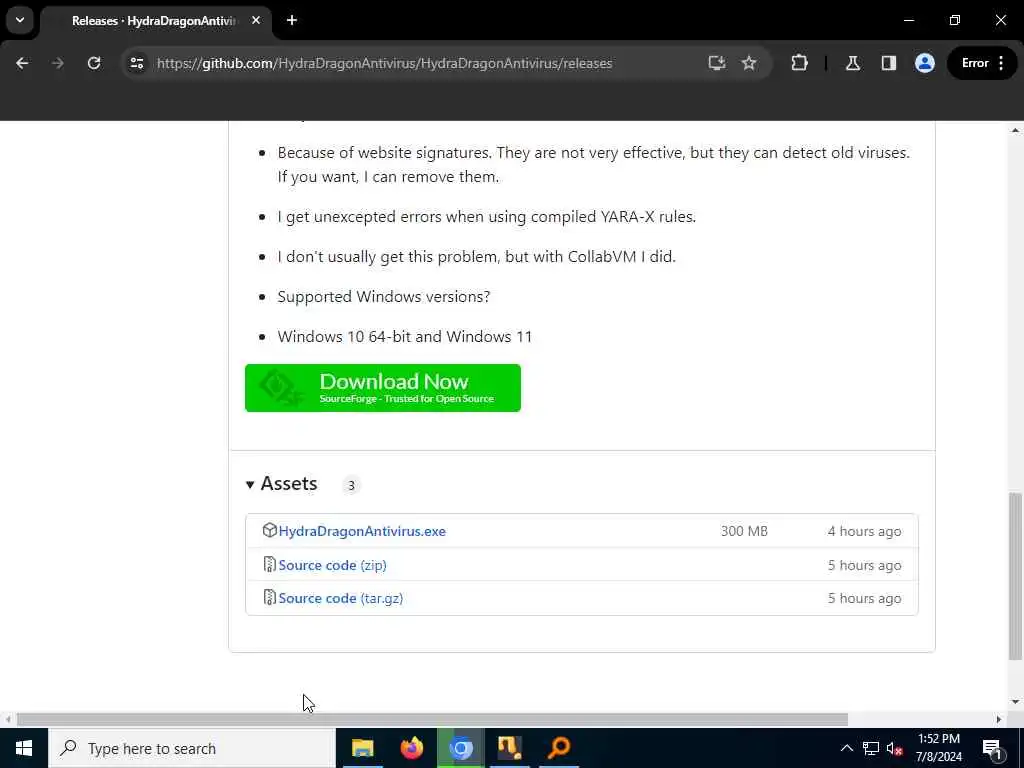
Task: Open the Error menu button
Action: tap(982, 63)
